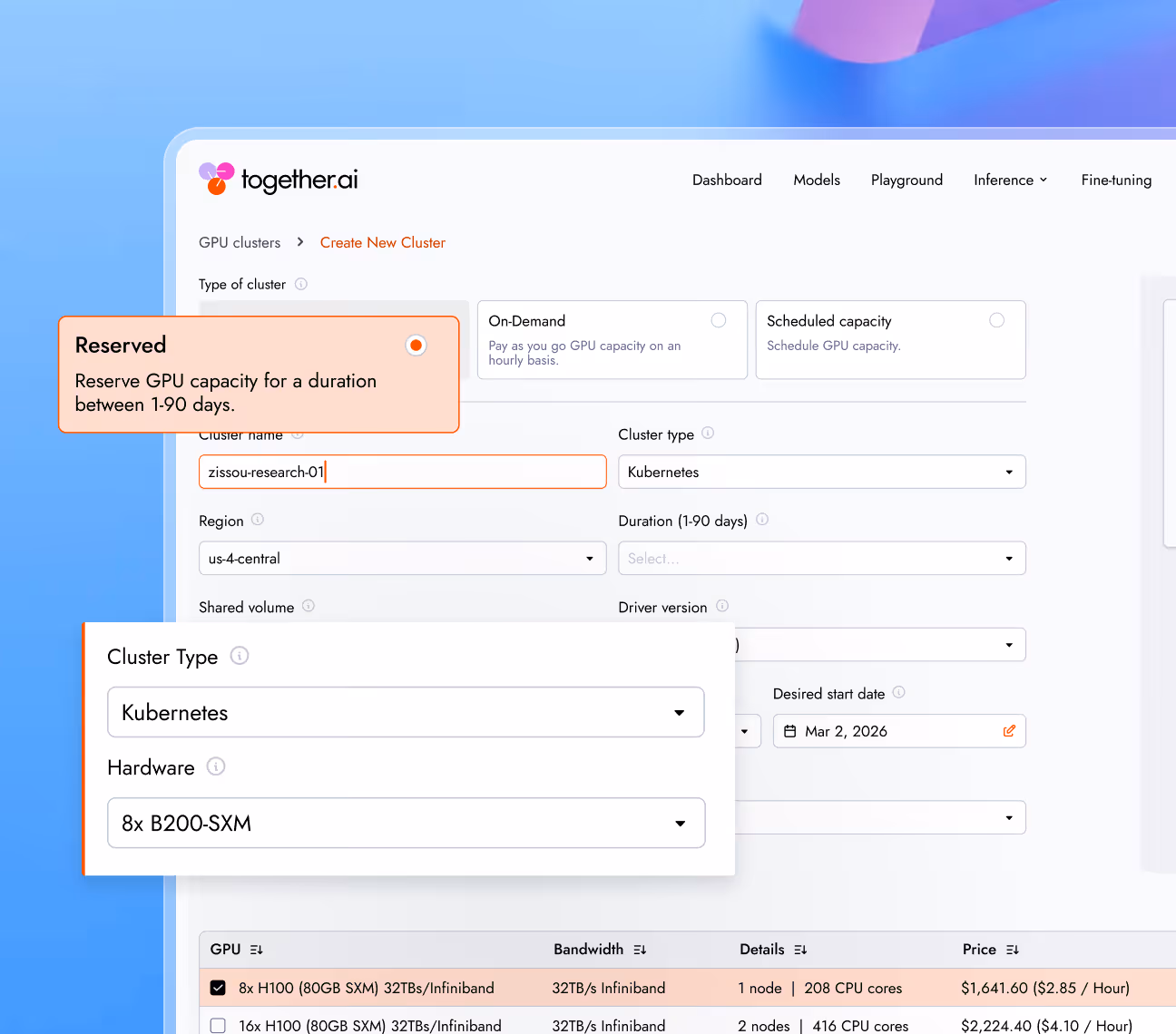1176x1034 pixels.
Task: Click '2 nodes | 416 CPU cores' cell
Action: [823, 1026]
